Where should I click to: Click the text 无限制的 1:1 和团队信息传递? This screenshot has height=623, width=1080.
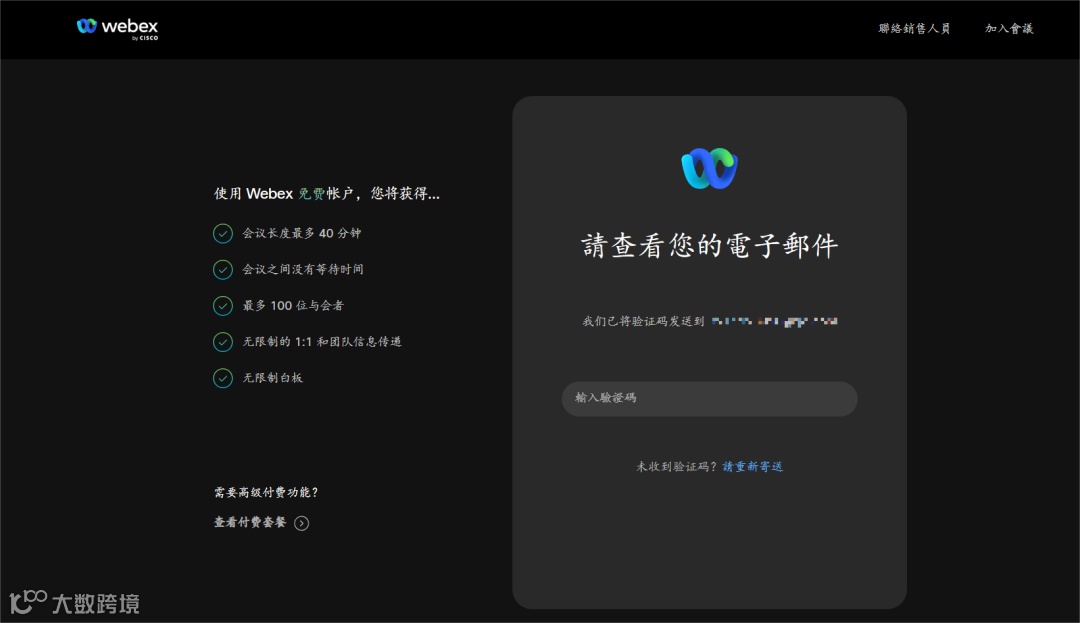click(322, 341)
